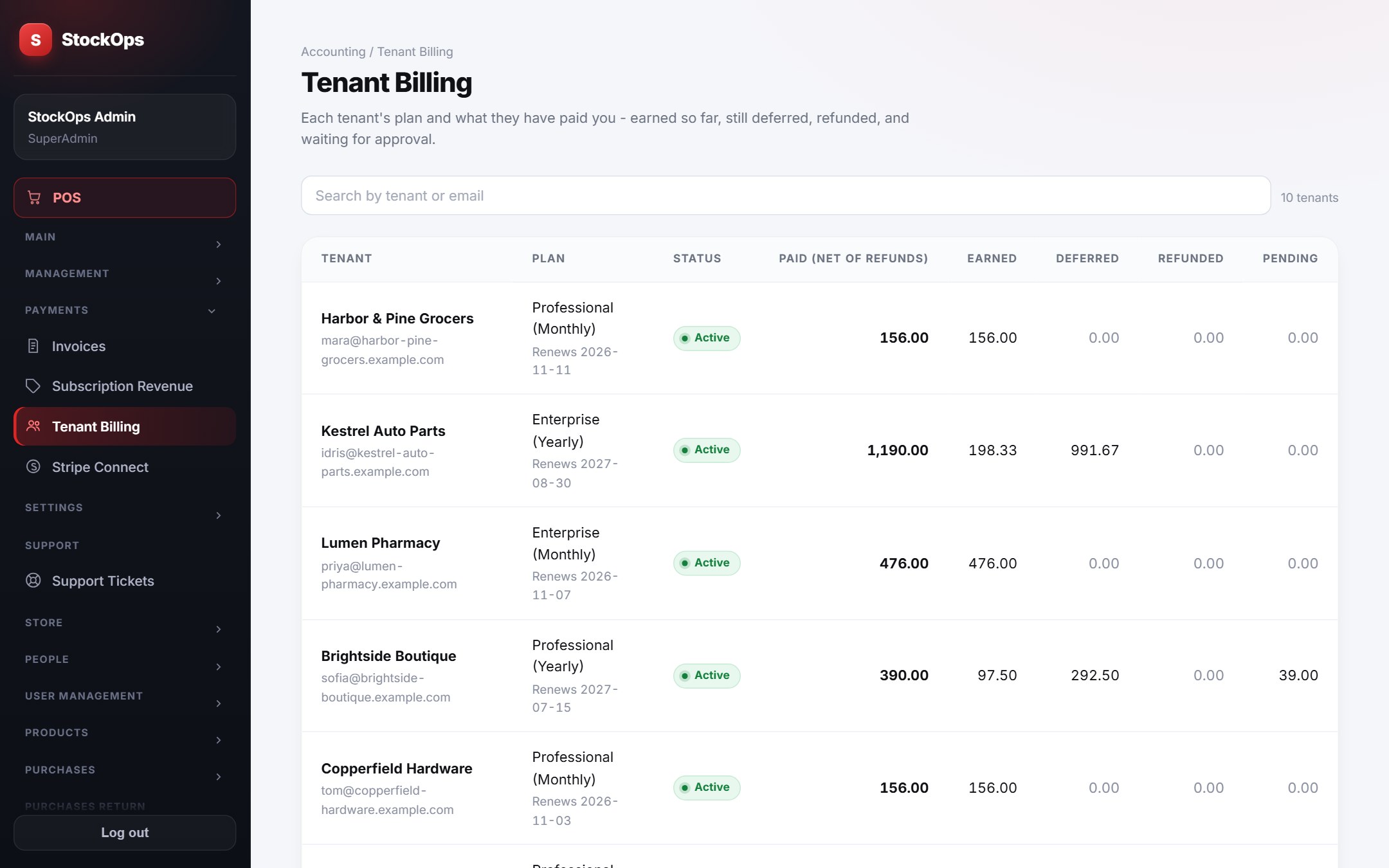Click the Tenant Billing people icon
This screenshot has width=1389, height=868.
coord(33,426)
